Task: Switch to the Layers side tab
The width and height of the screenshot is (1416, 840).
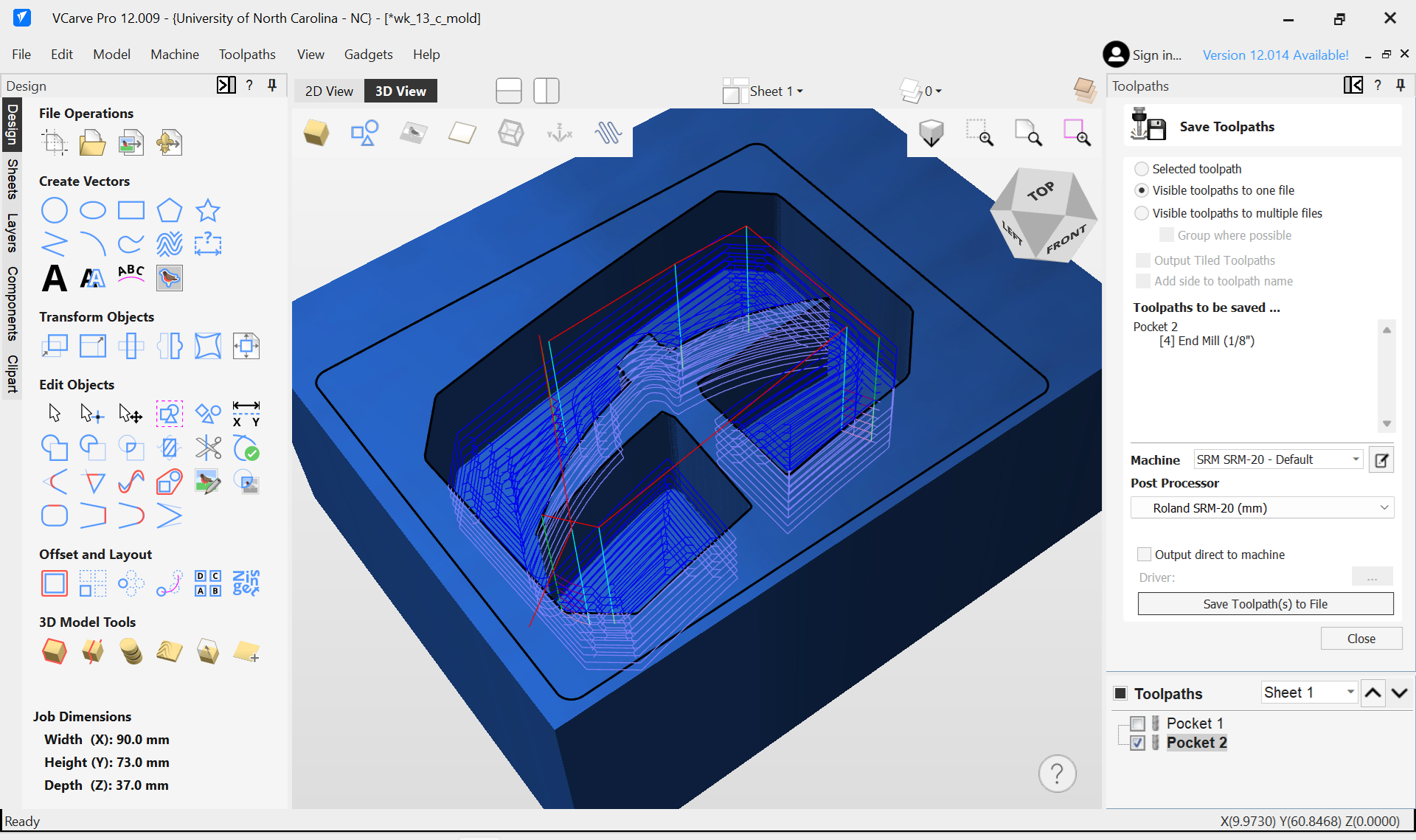Action: click(12, 233)
